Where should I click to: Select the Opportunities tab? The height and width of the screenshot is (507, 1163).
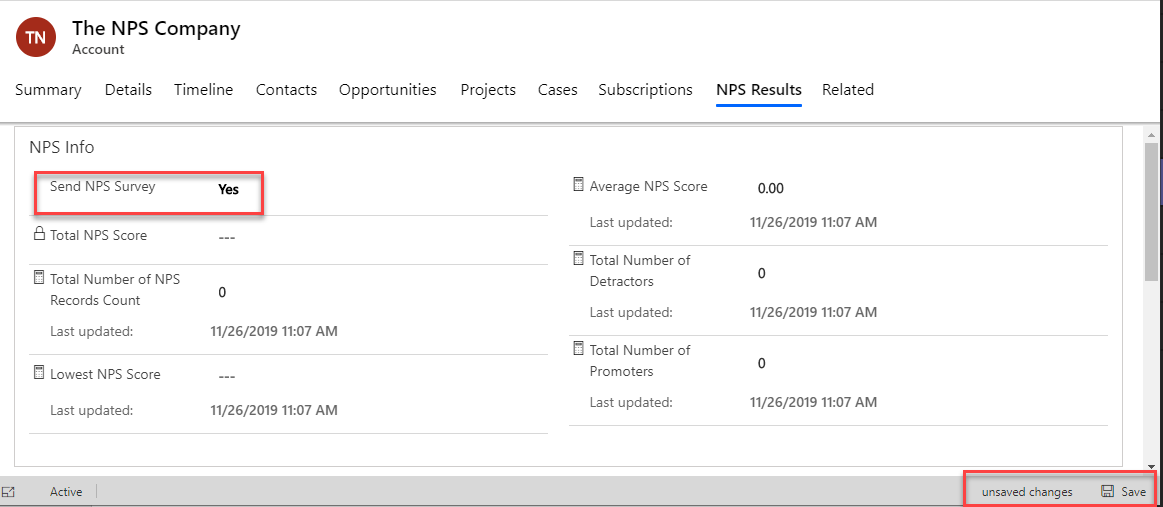388,90
